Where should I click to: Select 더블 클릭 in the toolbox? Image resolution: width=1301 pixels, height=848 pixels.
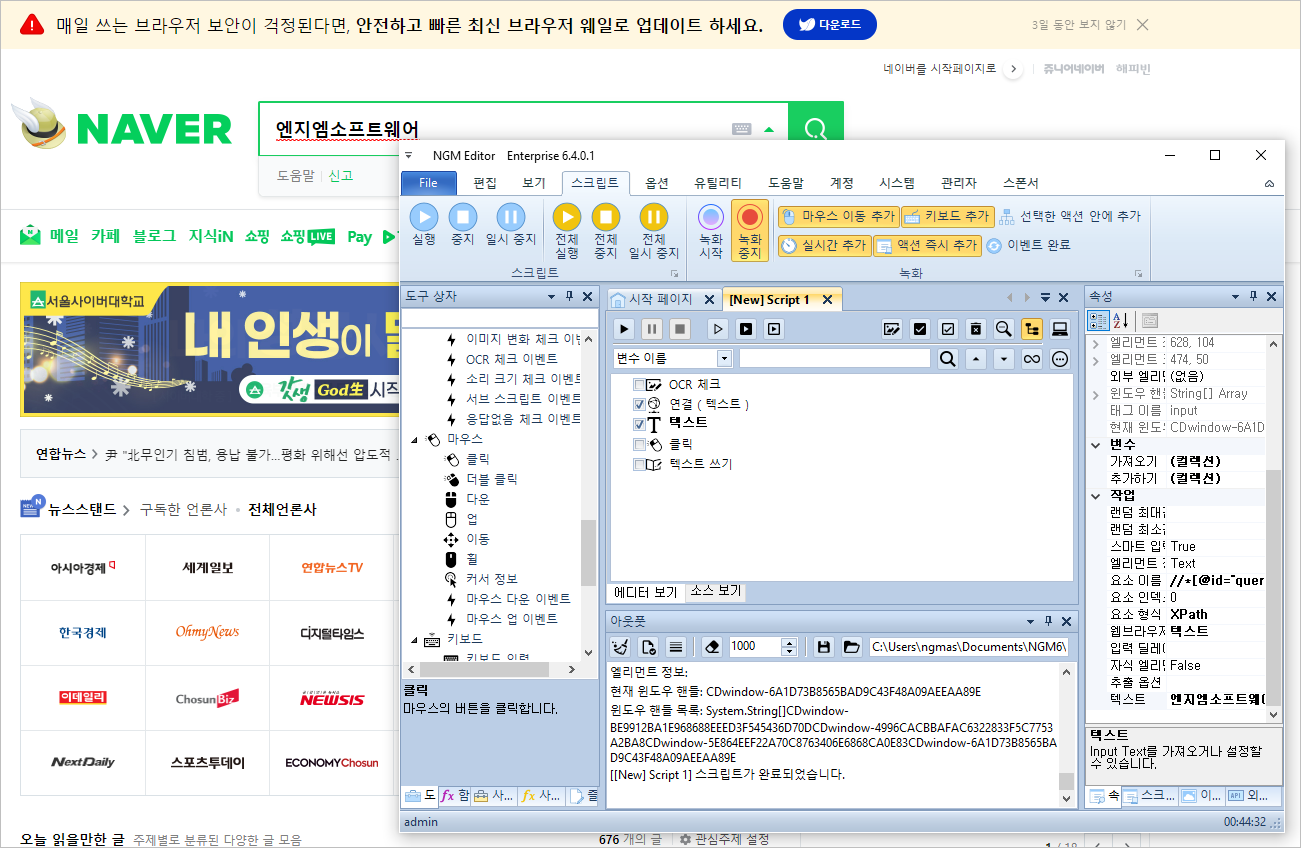point(492,479)
